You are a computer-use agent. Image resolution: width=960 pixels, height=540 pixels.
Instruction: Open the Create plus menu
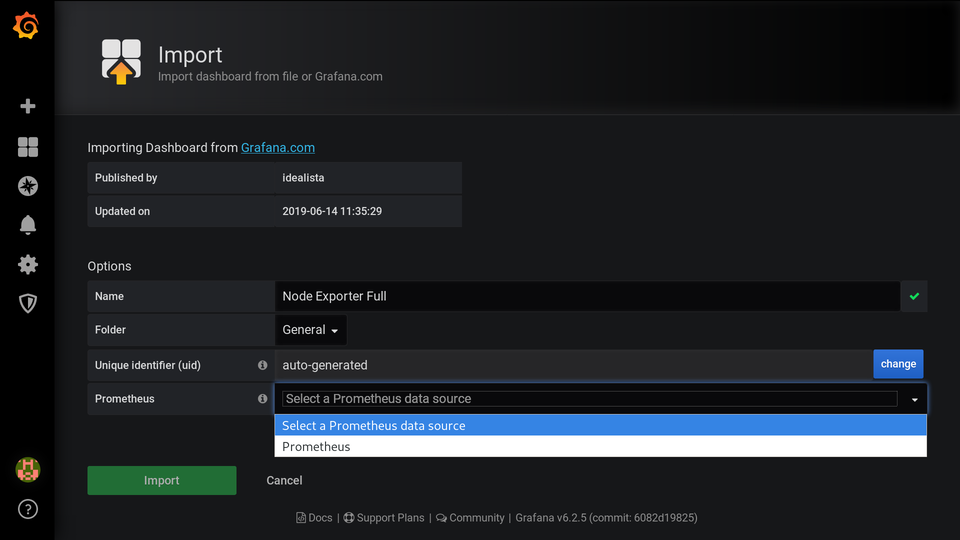[x=28, y=106]
